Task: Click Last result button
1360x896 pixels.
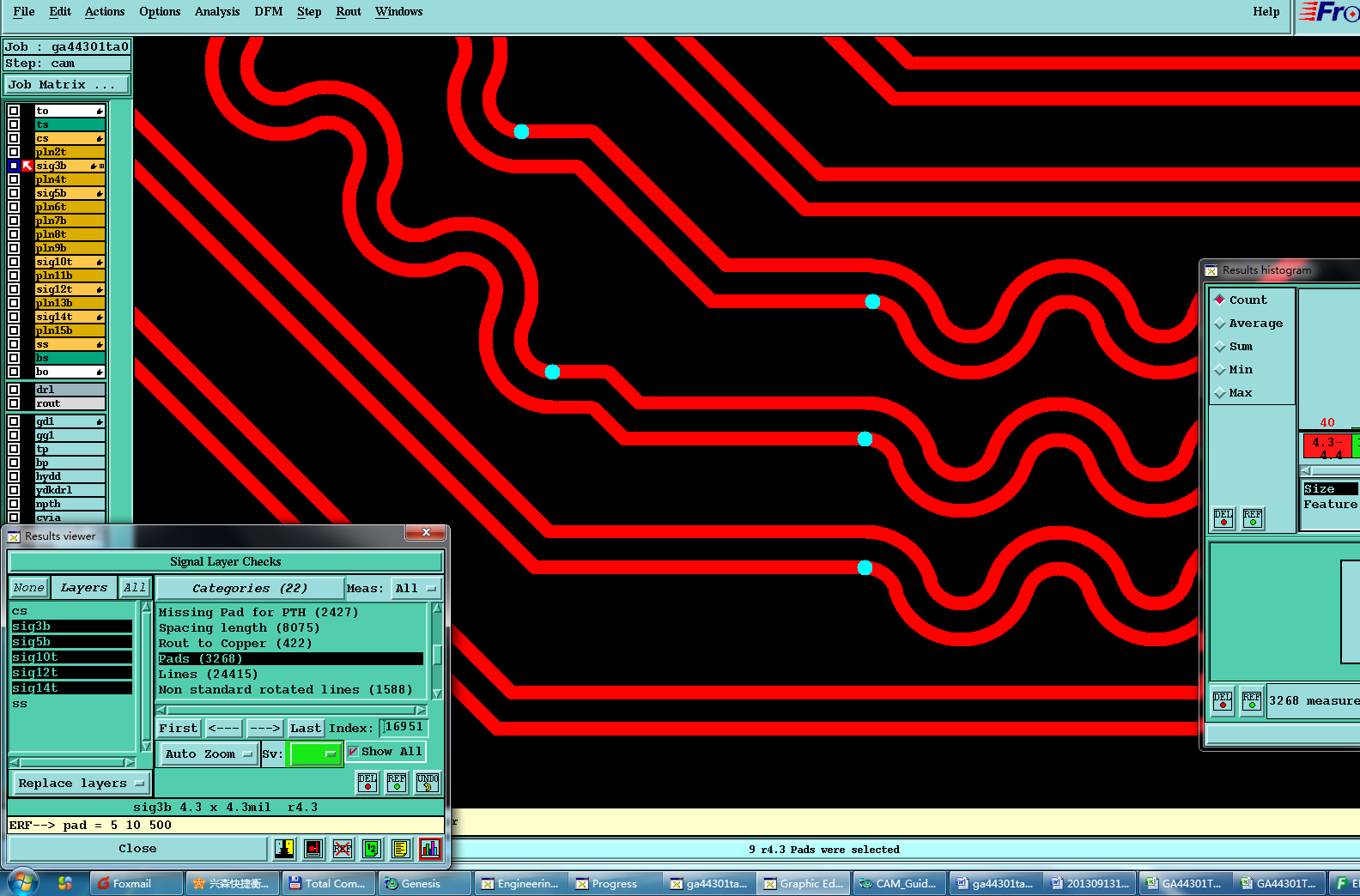Action: click(306, 728)
